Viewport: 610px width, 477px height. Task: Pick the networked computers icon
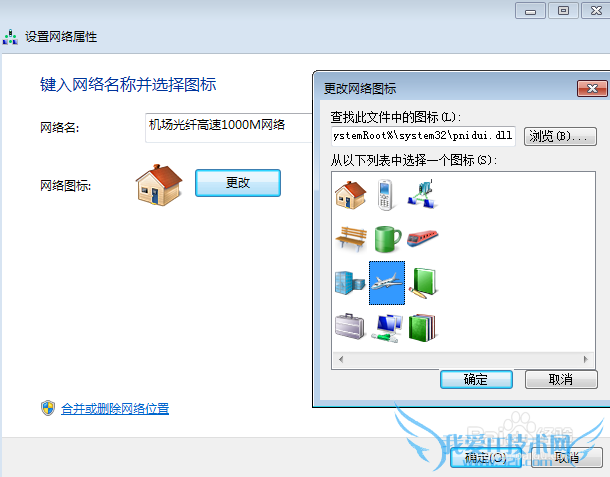pyautogui.click(x=387, y=328)
